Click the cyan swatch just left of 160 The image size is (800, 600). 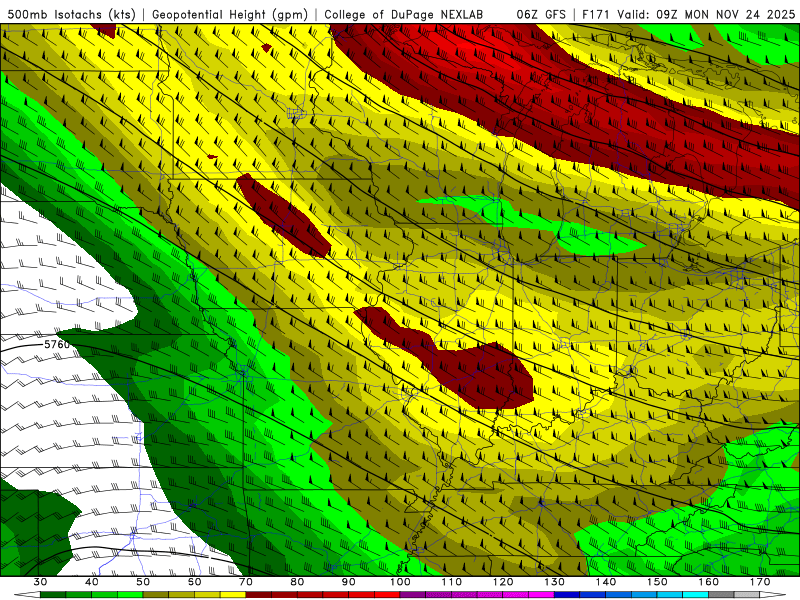click(695, 595)
